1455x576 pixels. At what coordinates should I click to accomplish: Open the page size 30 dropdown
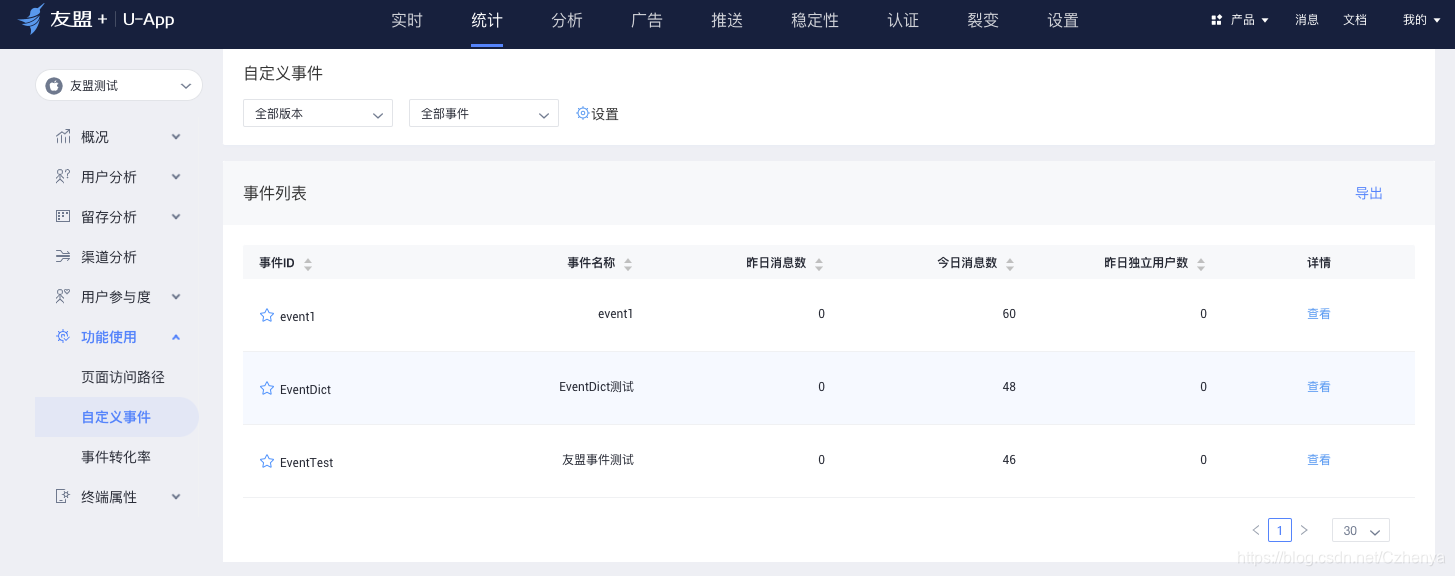[1361, 530]
